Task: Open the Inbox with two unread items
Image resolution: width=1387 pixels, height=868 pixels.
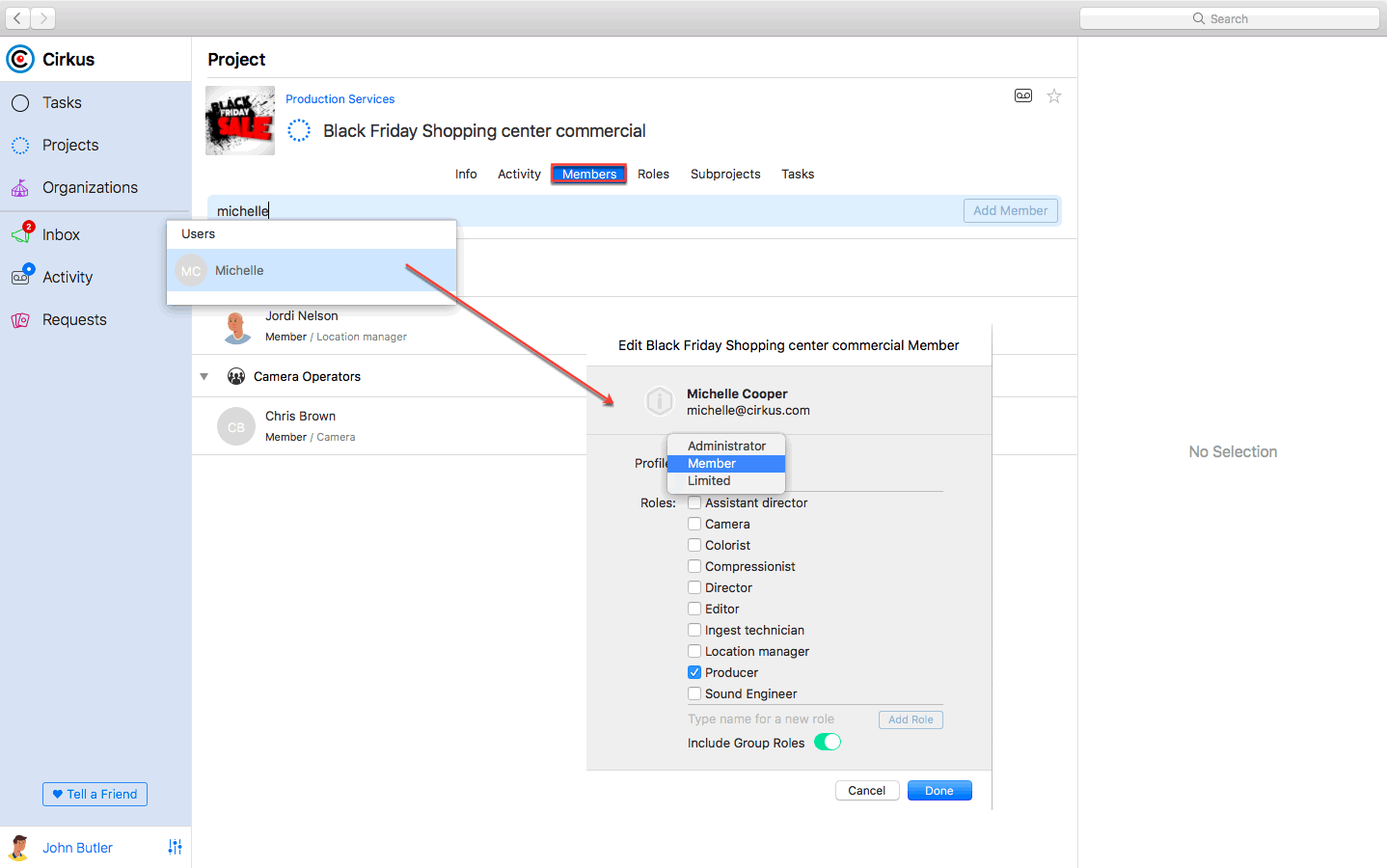Action: pyautogui.click(x=61, y=234)
